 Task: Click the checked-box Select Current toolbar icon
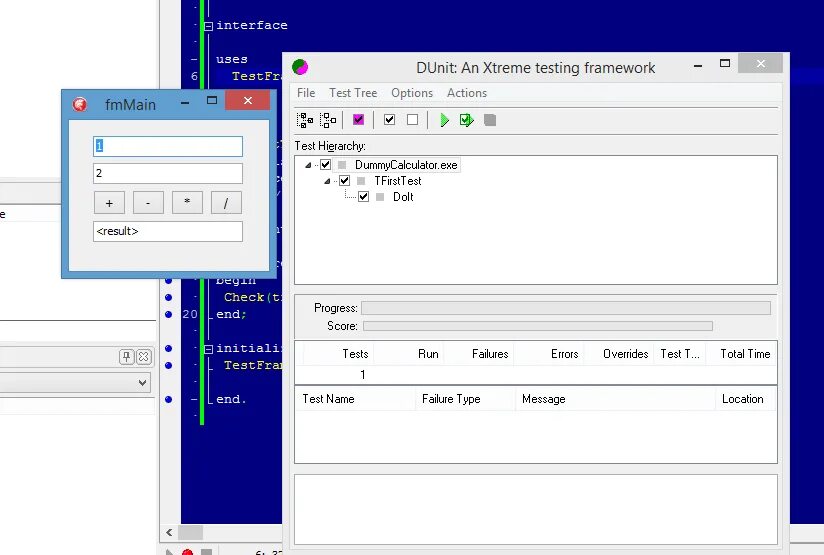coord(389,120)
